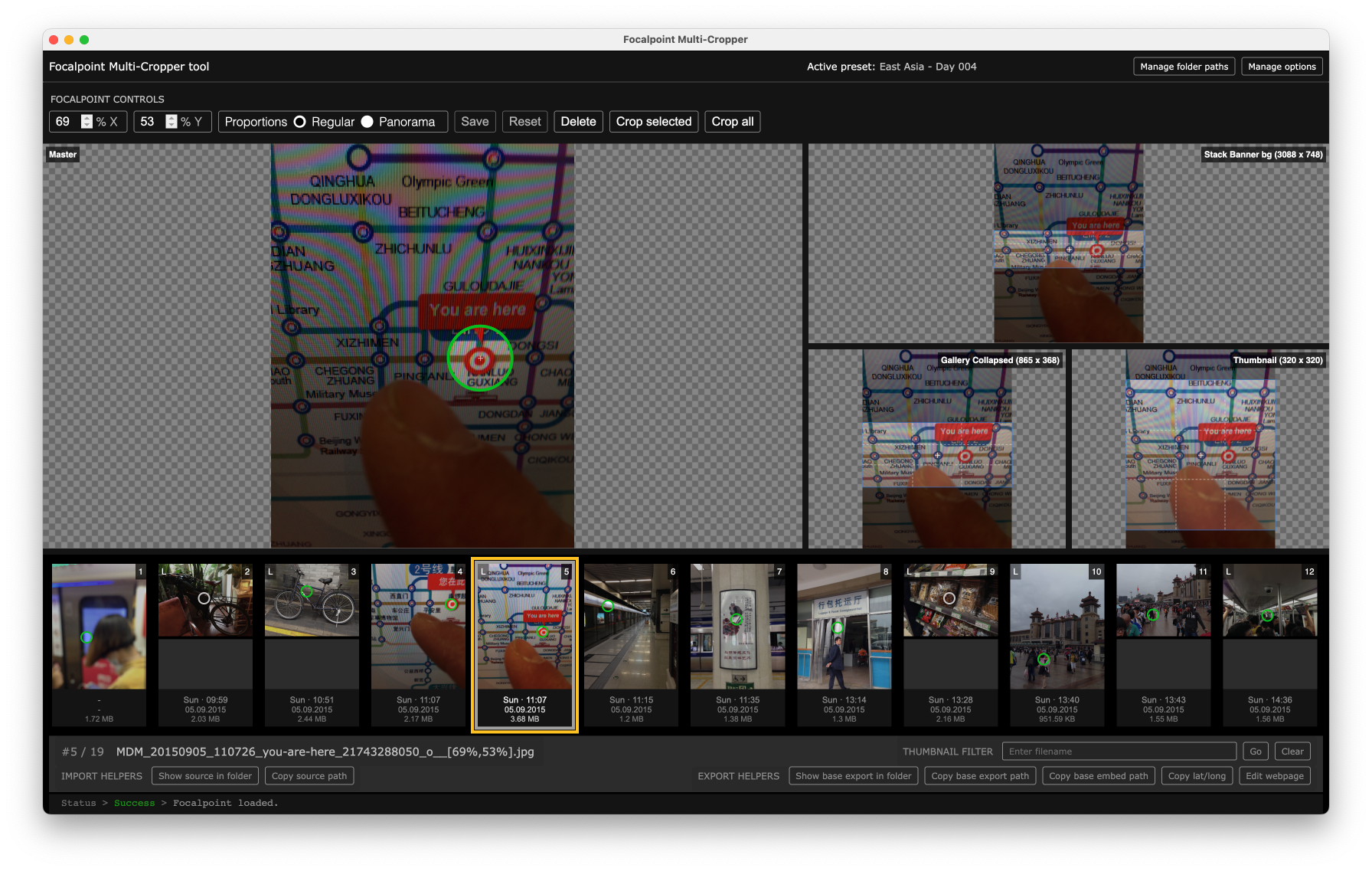1372x871 pixels.
Task: Focus the X percent input showing 69
Action: (x=66, y=122)
